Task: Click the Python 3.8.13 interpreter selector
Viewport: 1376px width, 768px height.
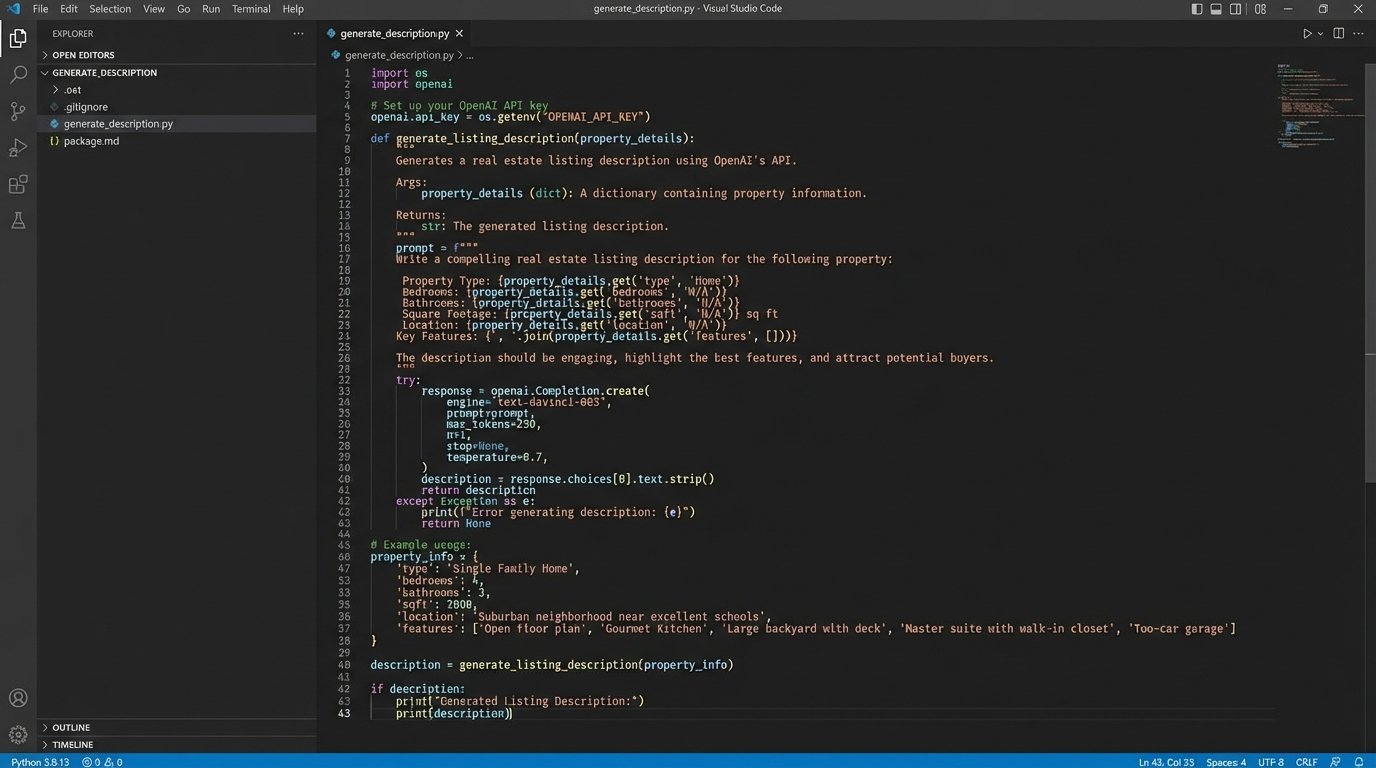Action: click(40, 762)
